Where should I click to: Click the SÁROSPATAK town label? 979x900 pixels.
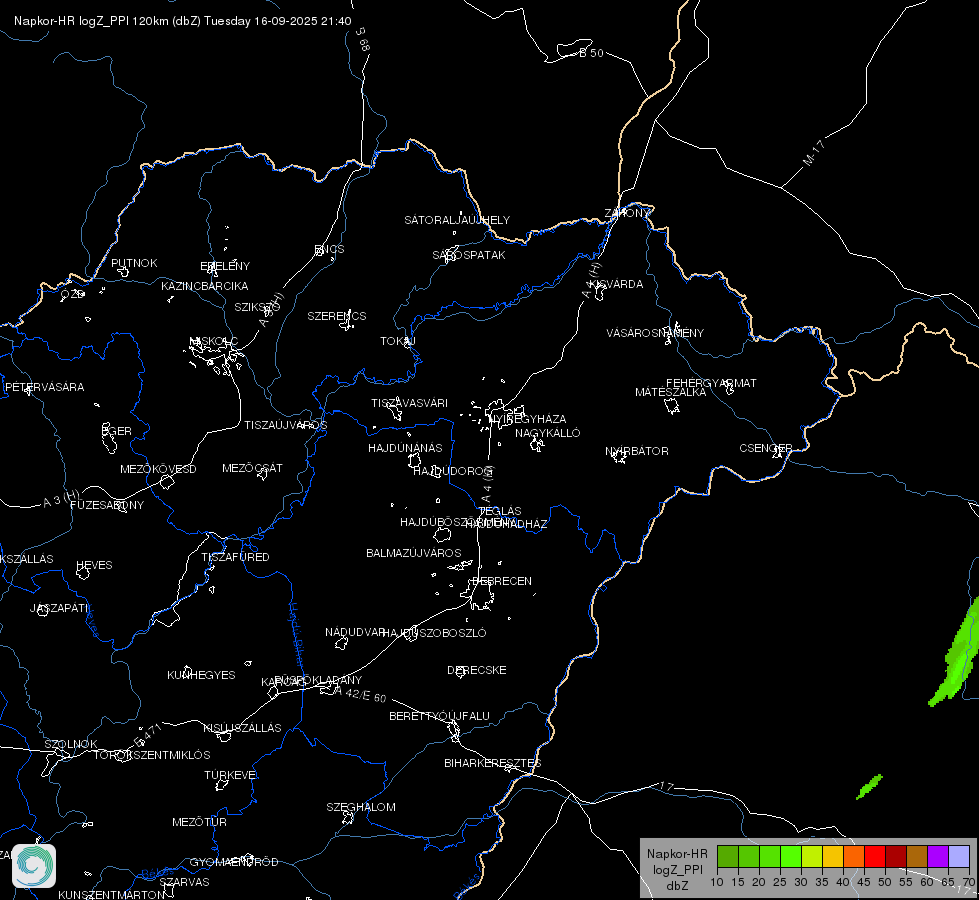pos(469,255)
